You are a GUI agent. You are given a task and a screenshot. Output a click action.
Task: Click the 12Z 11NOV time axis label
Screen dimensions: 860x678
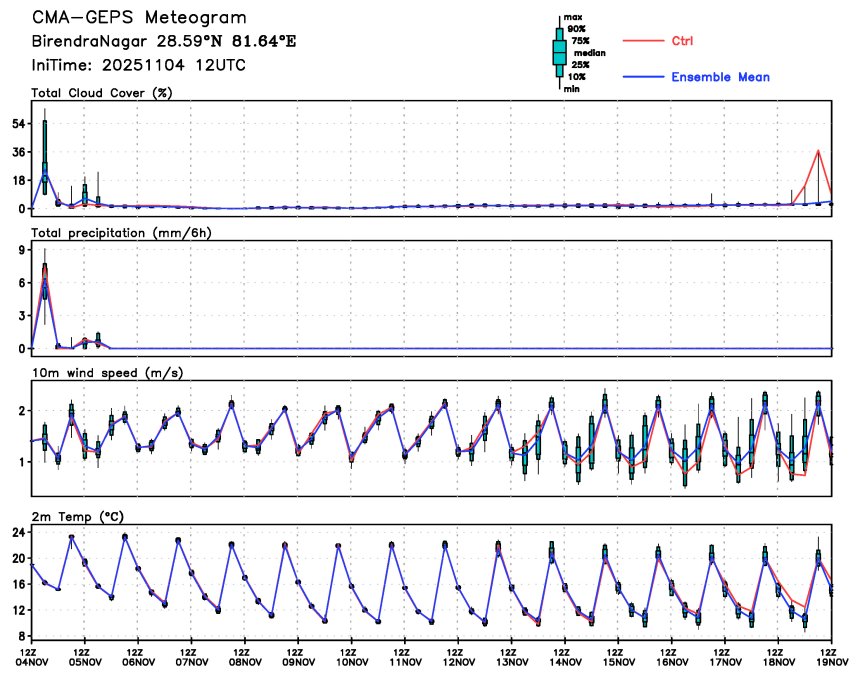(405, 657)
